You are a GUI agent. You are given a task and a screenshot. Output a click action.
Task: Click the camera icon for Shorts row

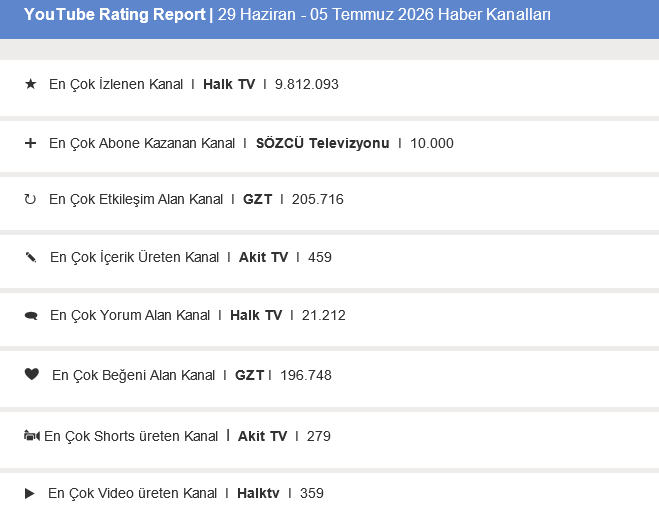point(32,436)
